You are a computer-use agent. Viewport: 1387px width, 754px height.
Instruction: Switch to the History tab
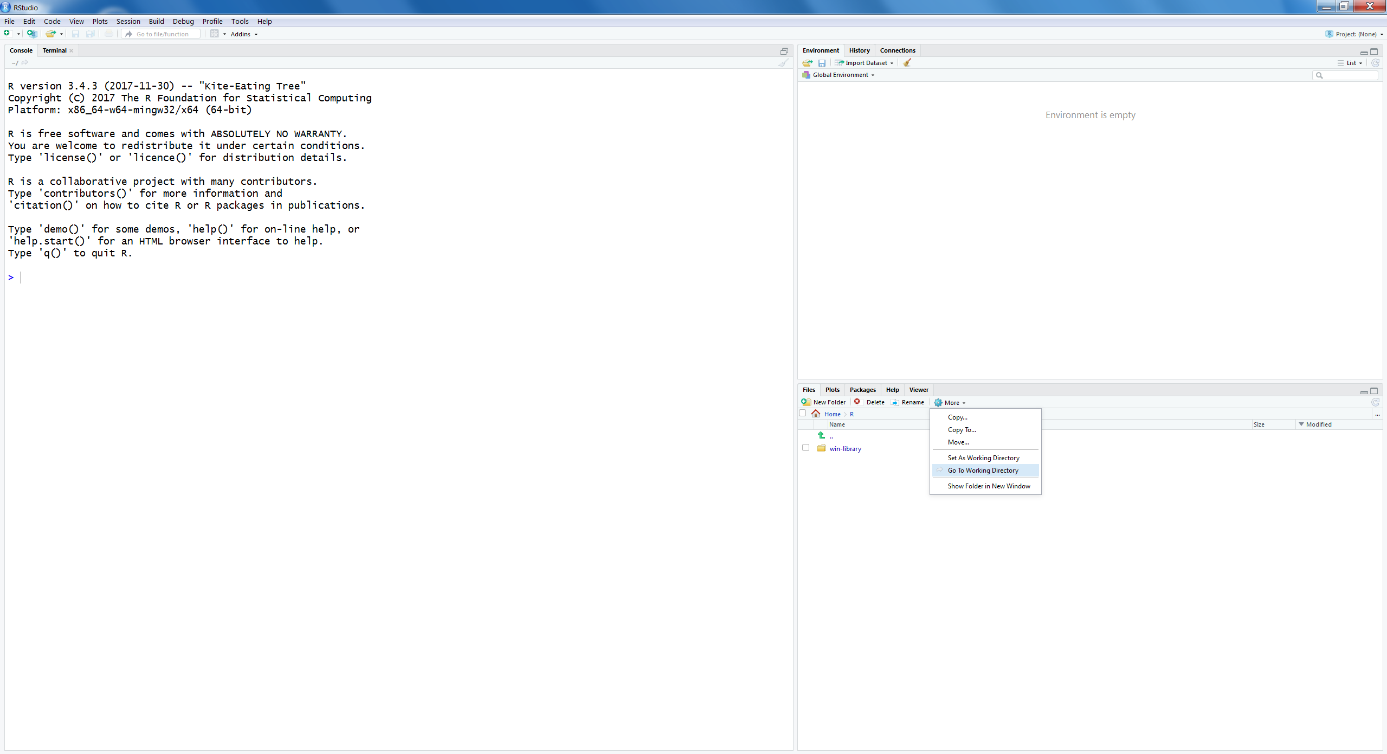[x=859, y=50]
